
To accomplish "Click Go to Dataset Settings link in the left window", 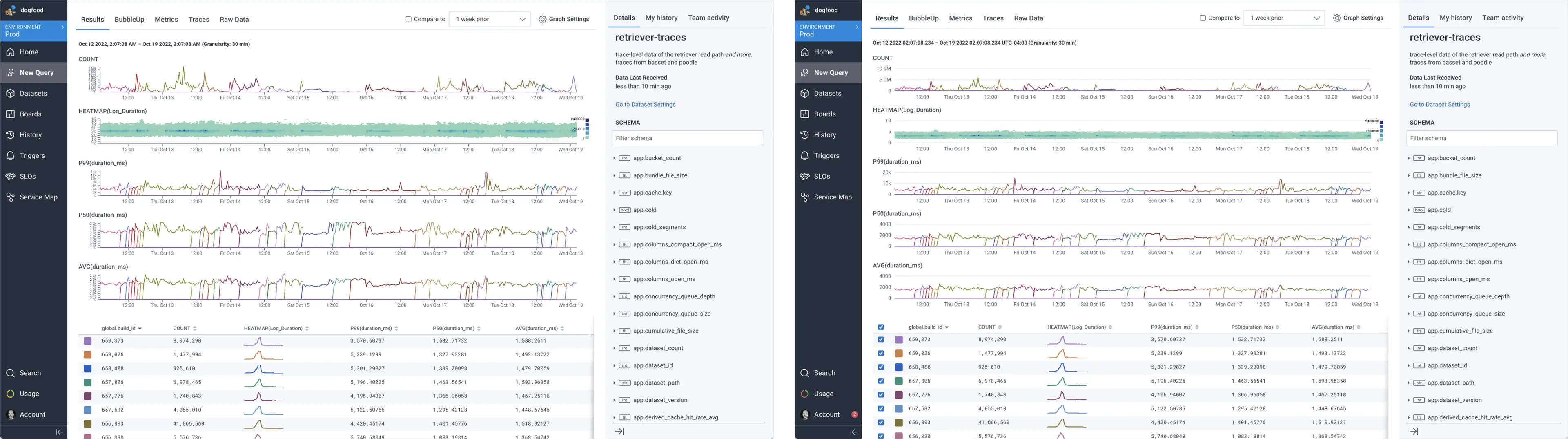I will (645, 104).
